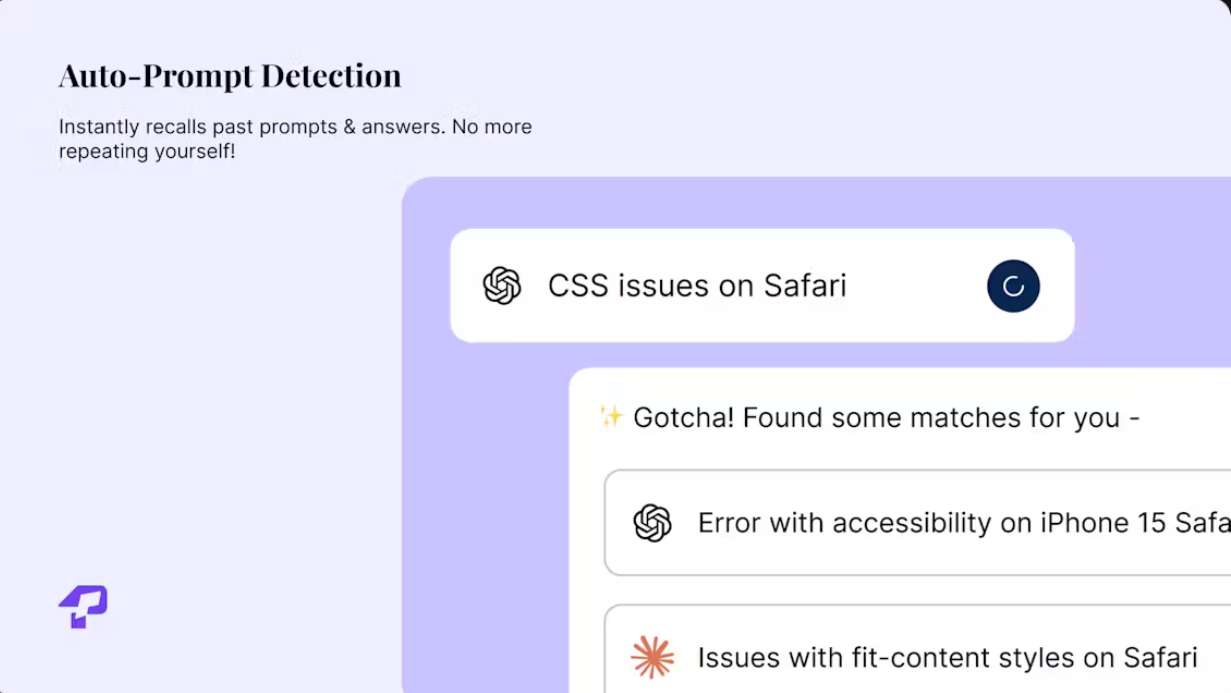Focus the 'CSS issues on Safari' prompt field

762,286
